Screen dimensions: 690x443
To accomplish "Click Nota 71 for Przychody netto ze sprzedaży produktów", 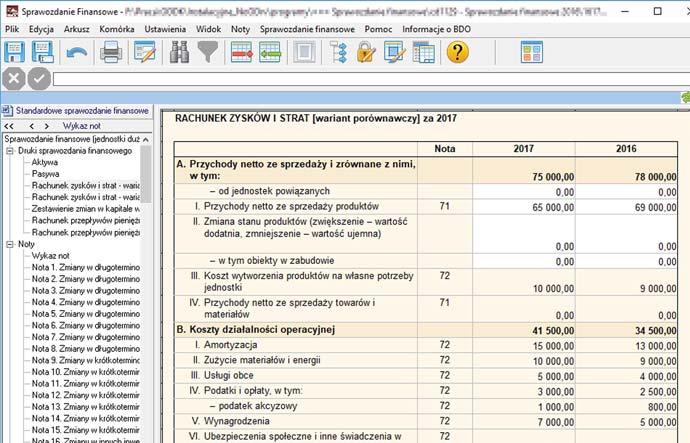I will tap(445, 206).
